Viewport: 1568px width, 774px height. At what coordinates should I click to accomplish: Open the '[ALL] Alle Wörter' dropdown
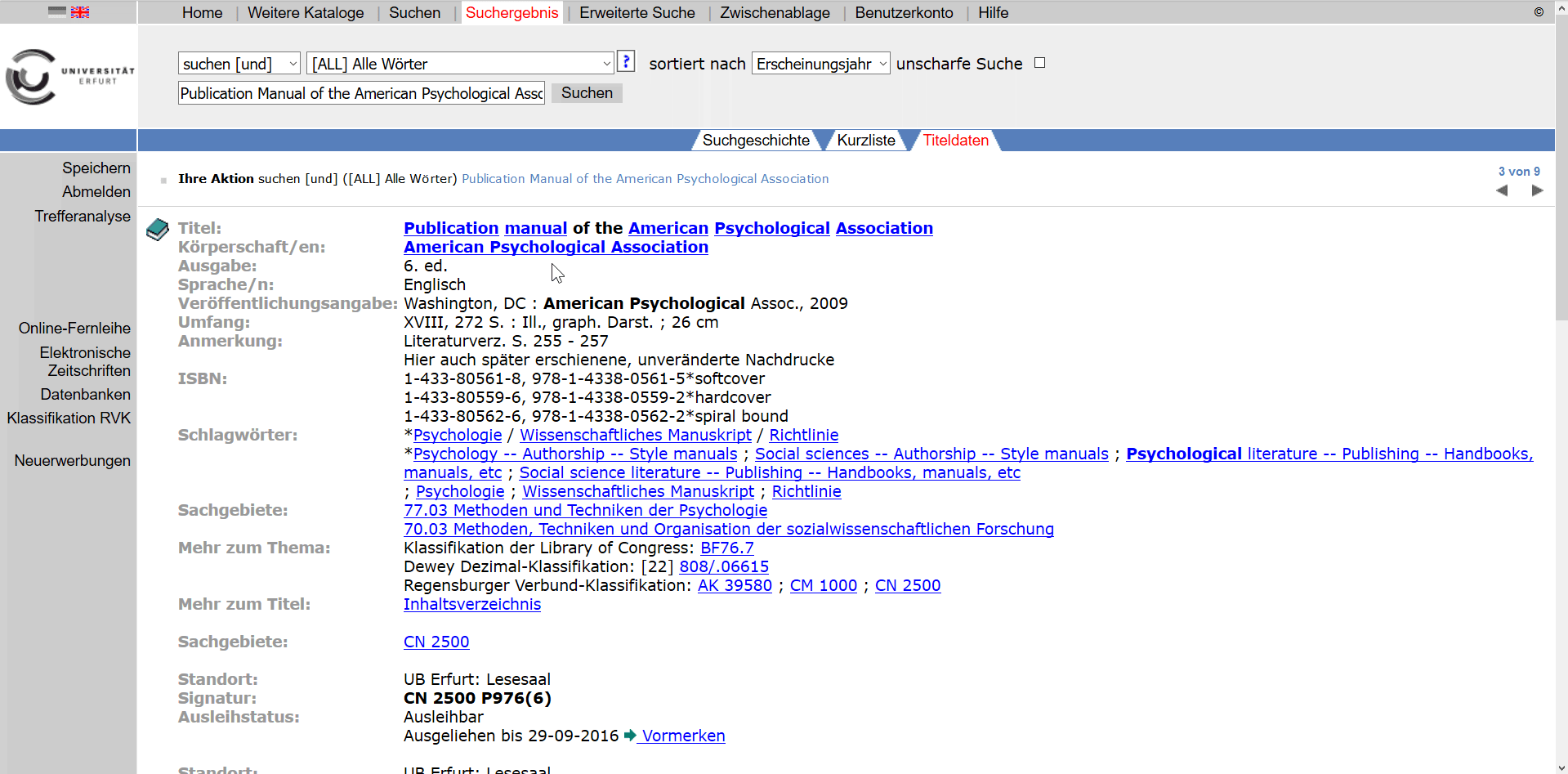click(460, 64)
